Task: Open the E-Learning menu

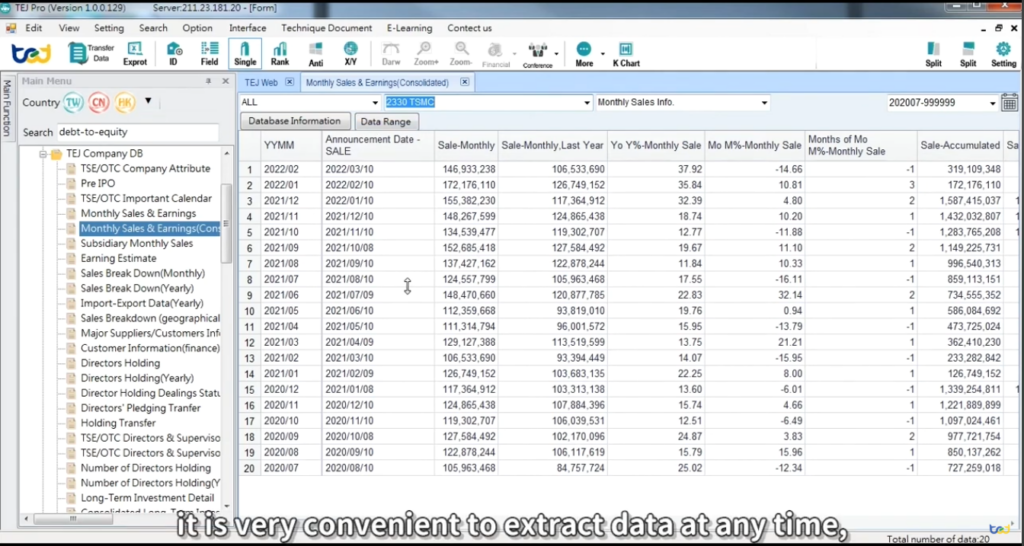Action: point(409,28)
